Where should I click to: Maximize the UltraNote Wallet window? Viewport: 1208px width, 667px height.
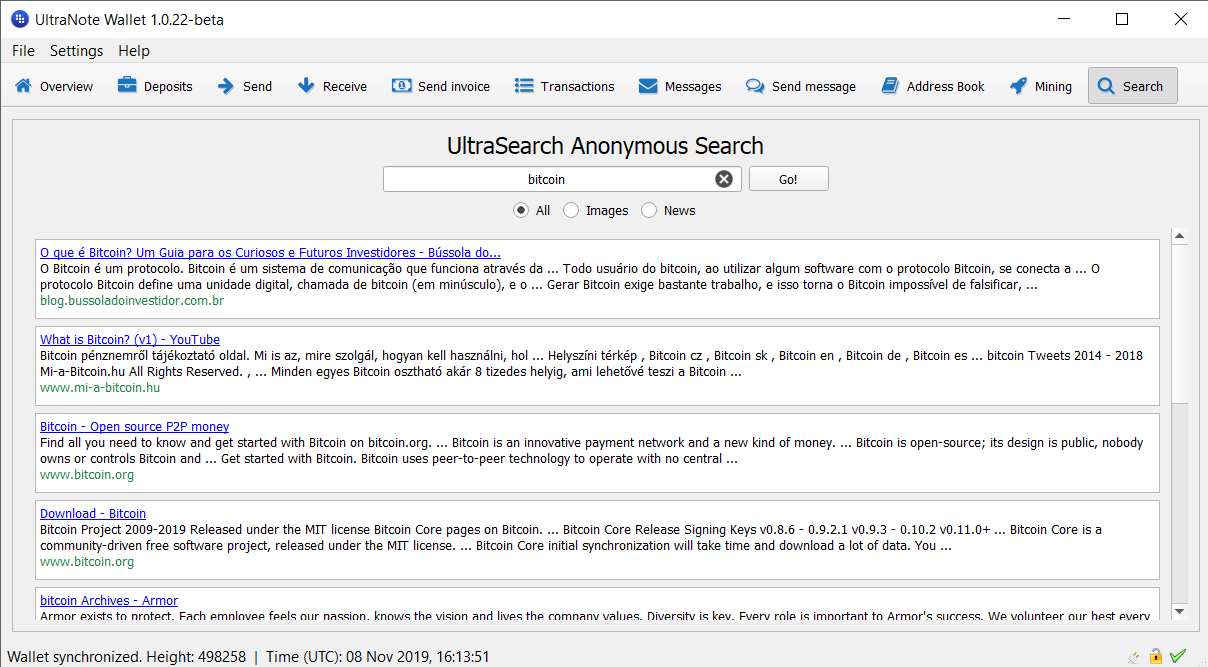tap(1122, 19)
